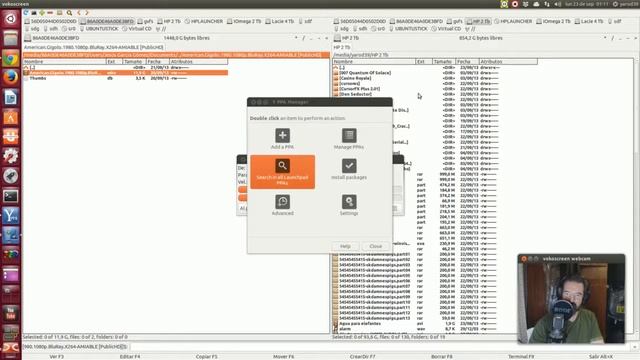Sort left panel by Nombre column

coord(64,62)
